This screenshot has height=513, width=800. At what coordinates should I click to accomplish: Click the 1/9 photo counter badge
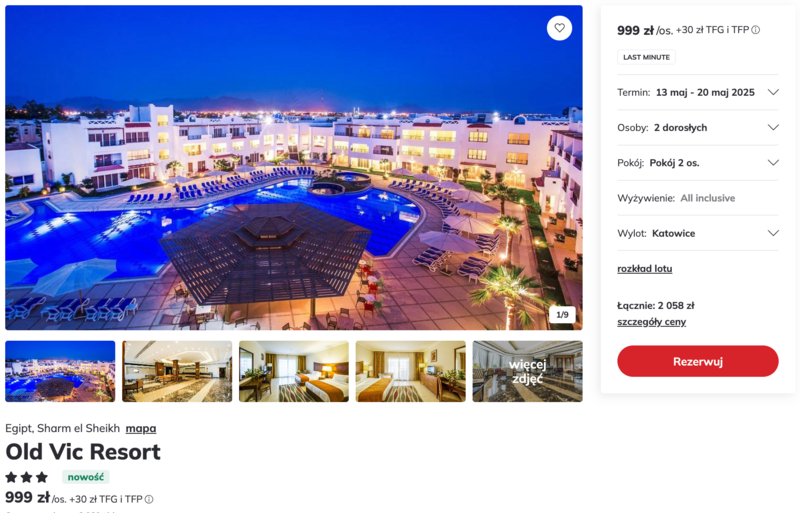[x=562, y=314]
